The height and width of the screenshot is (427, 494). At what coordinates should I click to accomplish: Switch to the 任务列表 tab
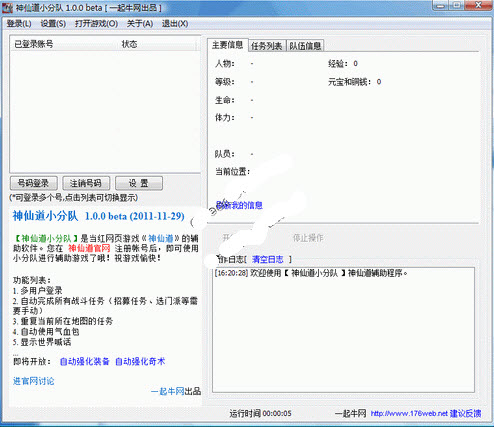267,46
